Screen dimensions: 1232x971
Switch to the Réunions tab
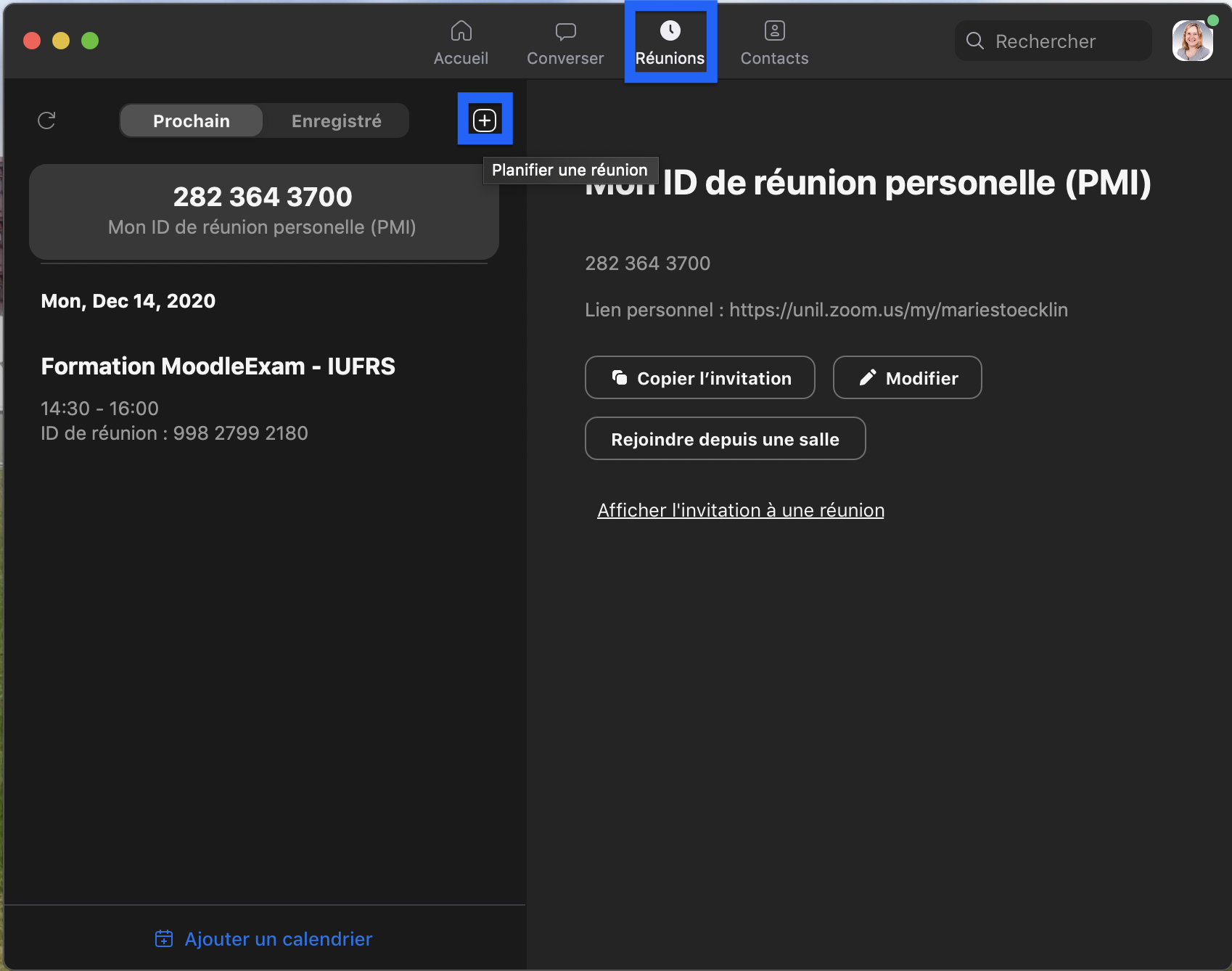(x=670, y=43)
